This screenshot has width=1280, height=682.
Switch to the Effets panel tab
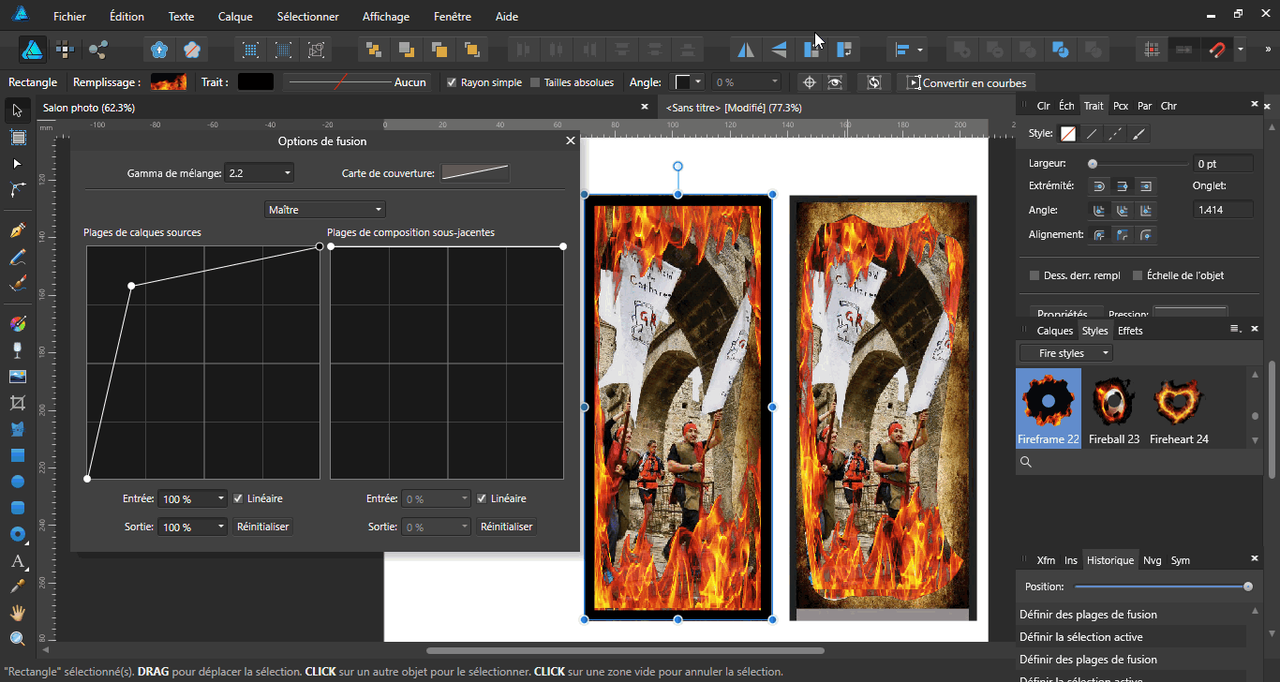[x=1130, y=330]
